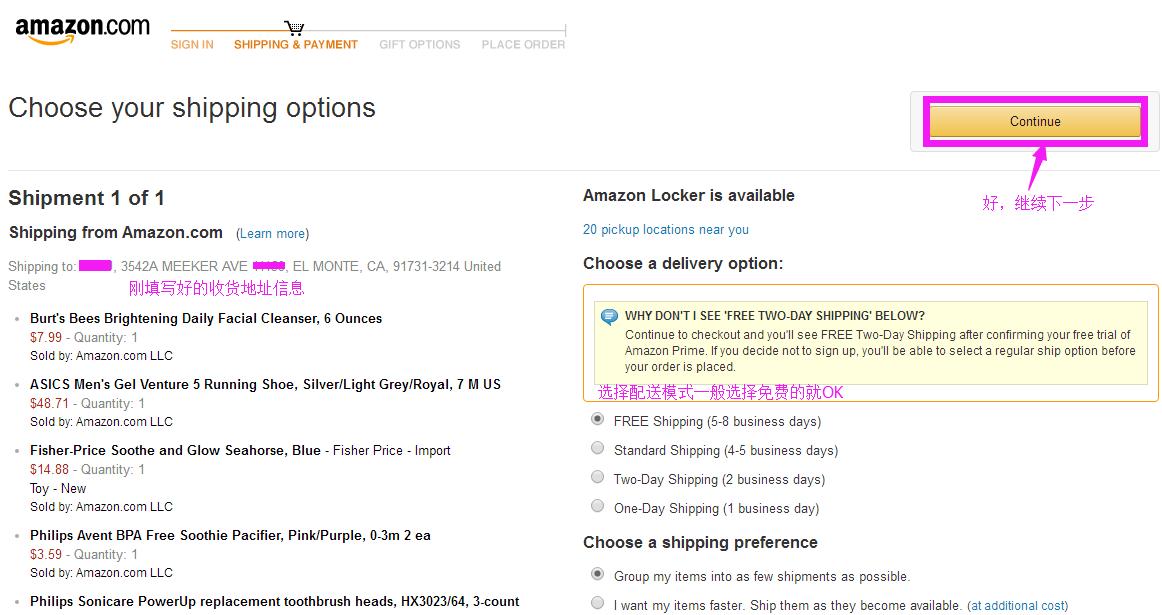
Task: Click the yellow Continue button
Action: (x=1035, y=122)
